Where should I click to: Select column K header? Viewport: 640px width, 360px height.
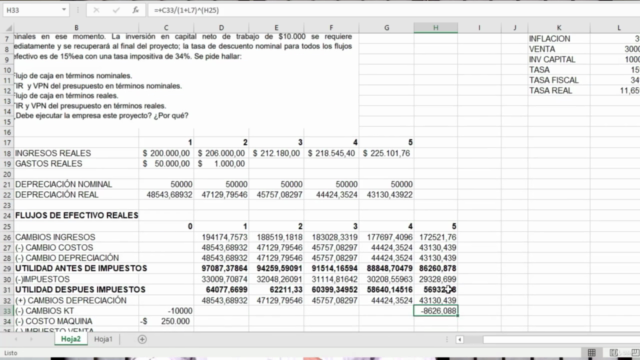point(559,28)
